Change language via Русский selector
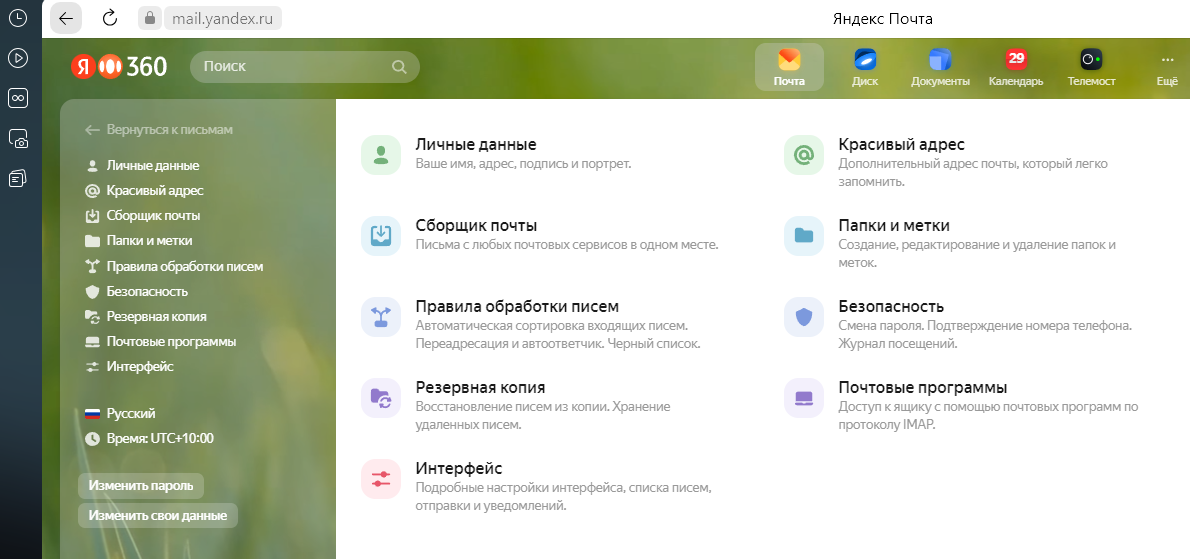The width and height of the screenshot is (1190, 559). pos(121,413)
